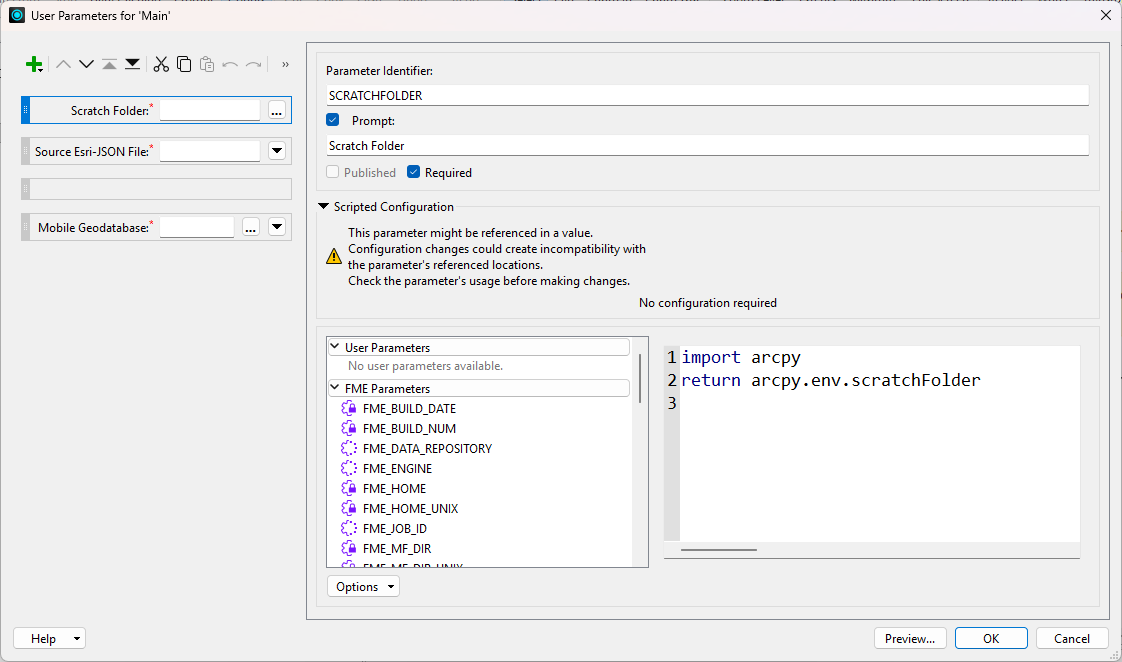Viewport: 1122px width, 662px height.
Task: Click "No configuration required" text
Action: tap(708, 303)
